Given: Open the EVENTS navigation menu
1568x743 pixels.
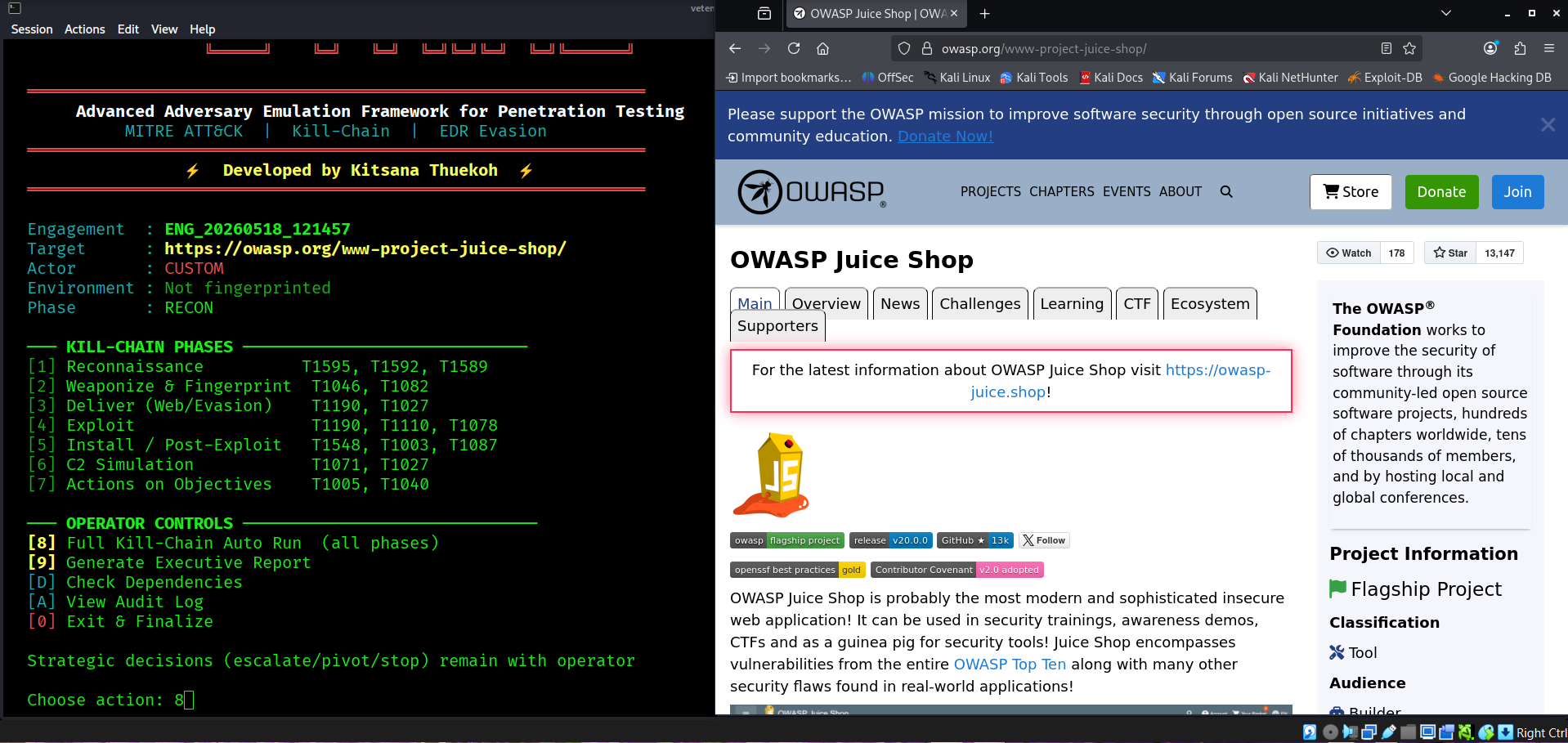Looking at the screenshot, I should [x=1127, y=192].
